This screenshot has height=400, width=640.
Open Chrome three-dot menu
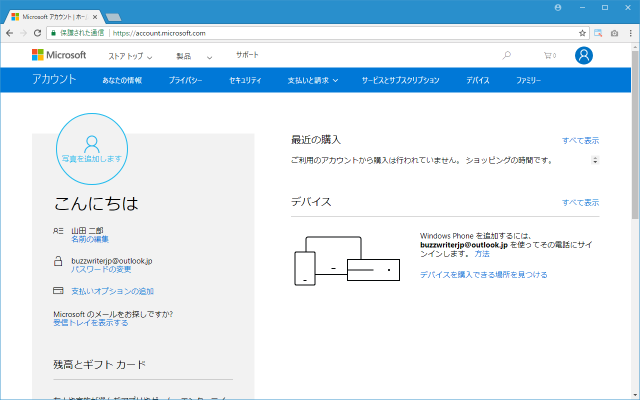(631, 33)
